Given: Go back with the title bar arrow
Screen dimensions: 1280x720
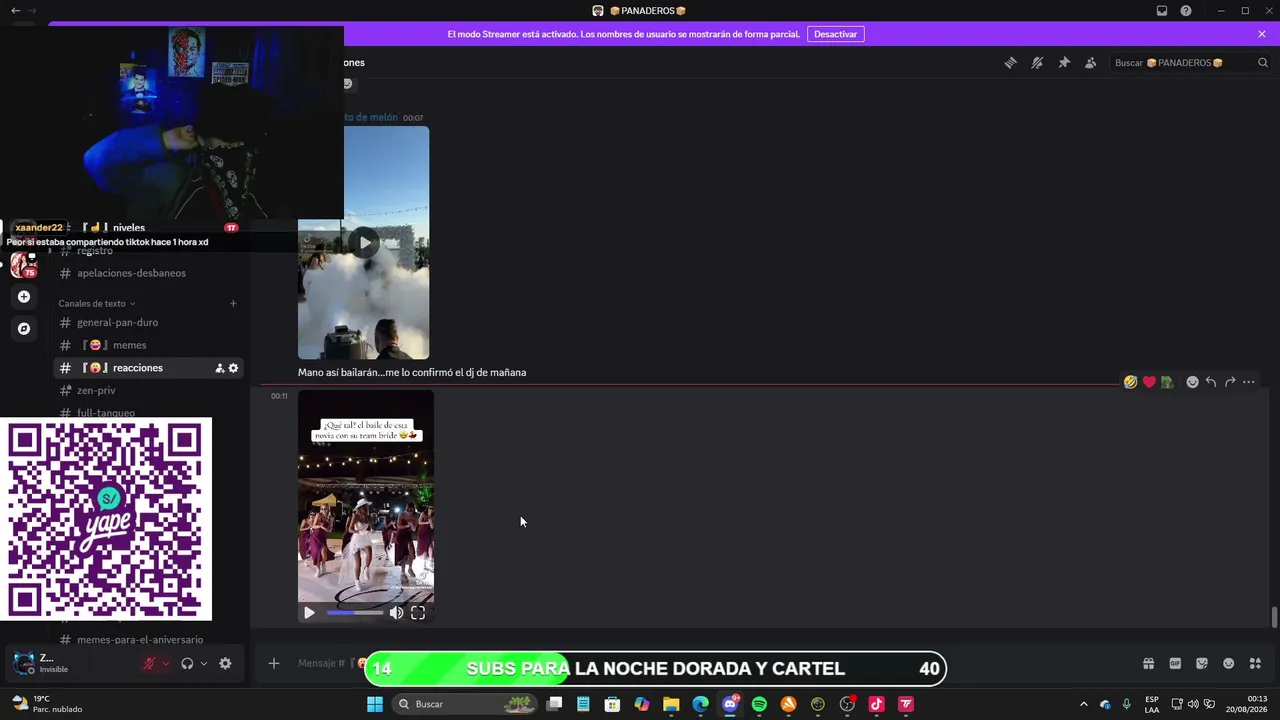Looking at the screenshot, I should point(15,11).
